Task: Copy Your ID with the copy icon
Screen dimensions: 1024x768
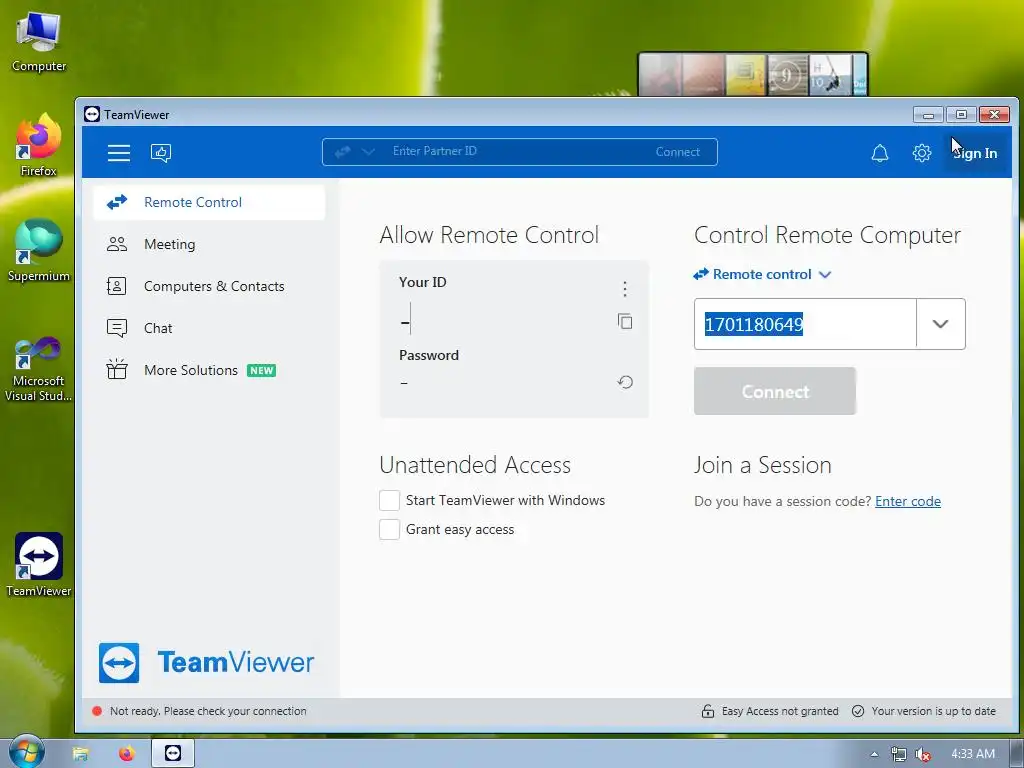Action: click(625, 321)
